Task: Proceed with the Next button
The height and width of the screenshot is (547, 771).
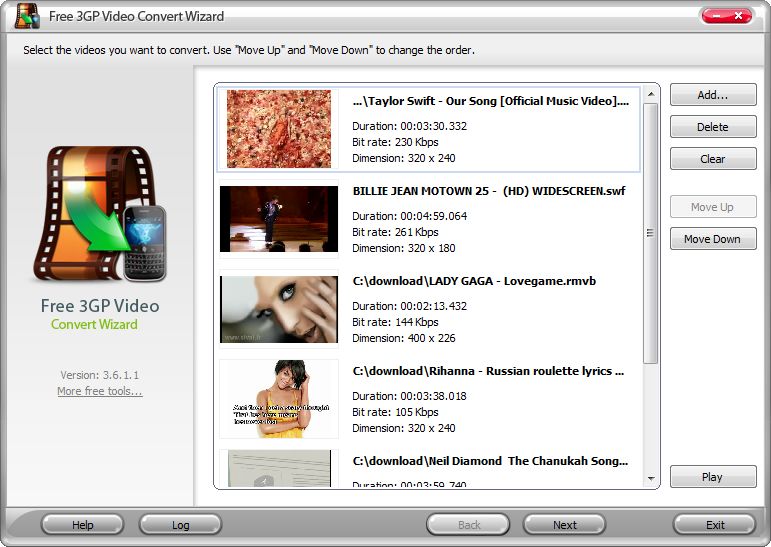Action: point(564,524)
